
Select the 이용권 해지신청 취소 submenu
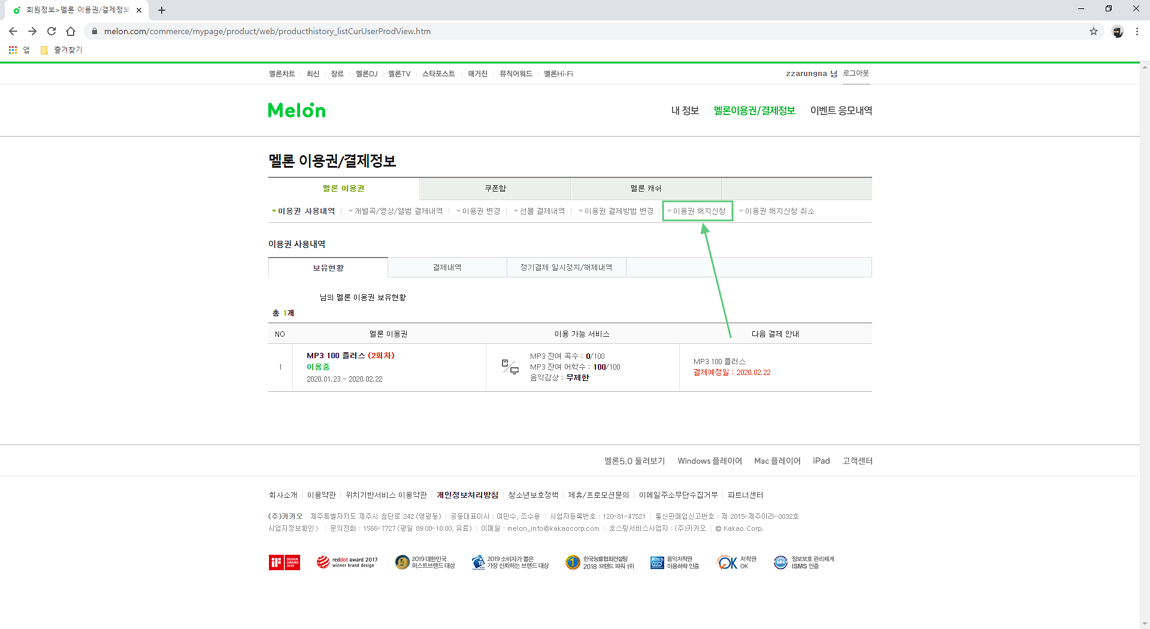point(777,211)
